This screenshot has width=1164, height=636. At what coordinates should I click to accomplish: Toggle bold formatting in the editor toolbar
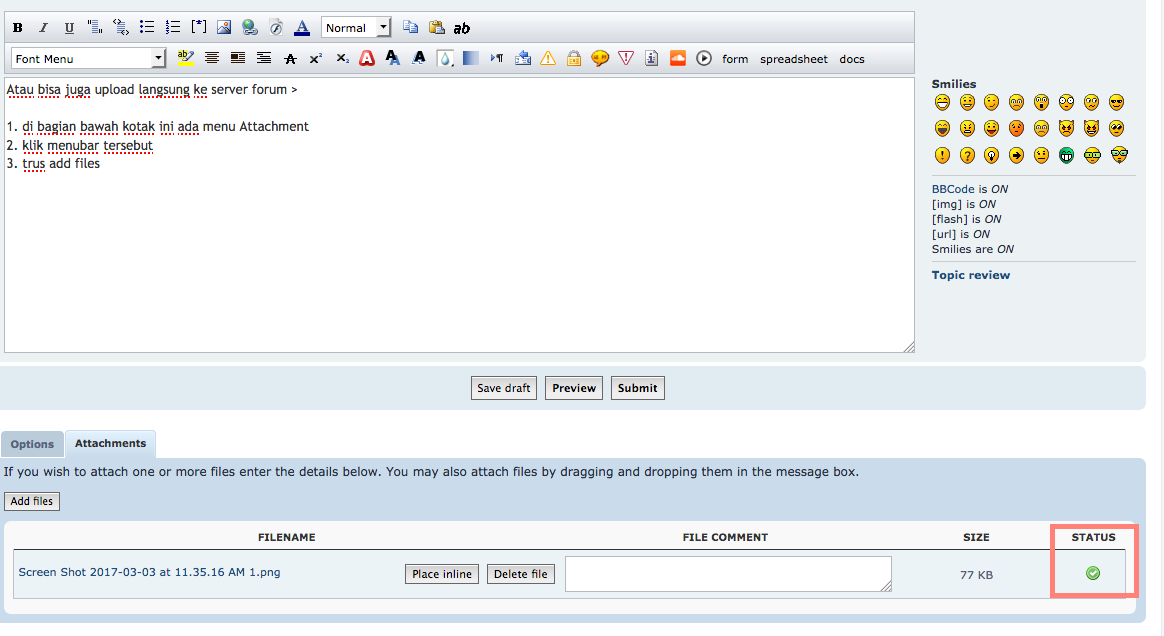[x=17, y=28]
